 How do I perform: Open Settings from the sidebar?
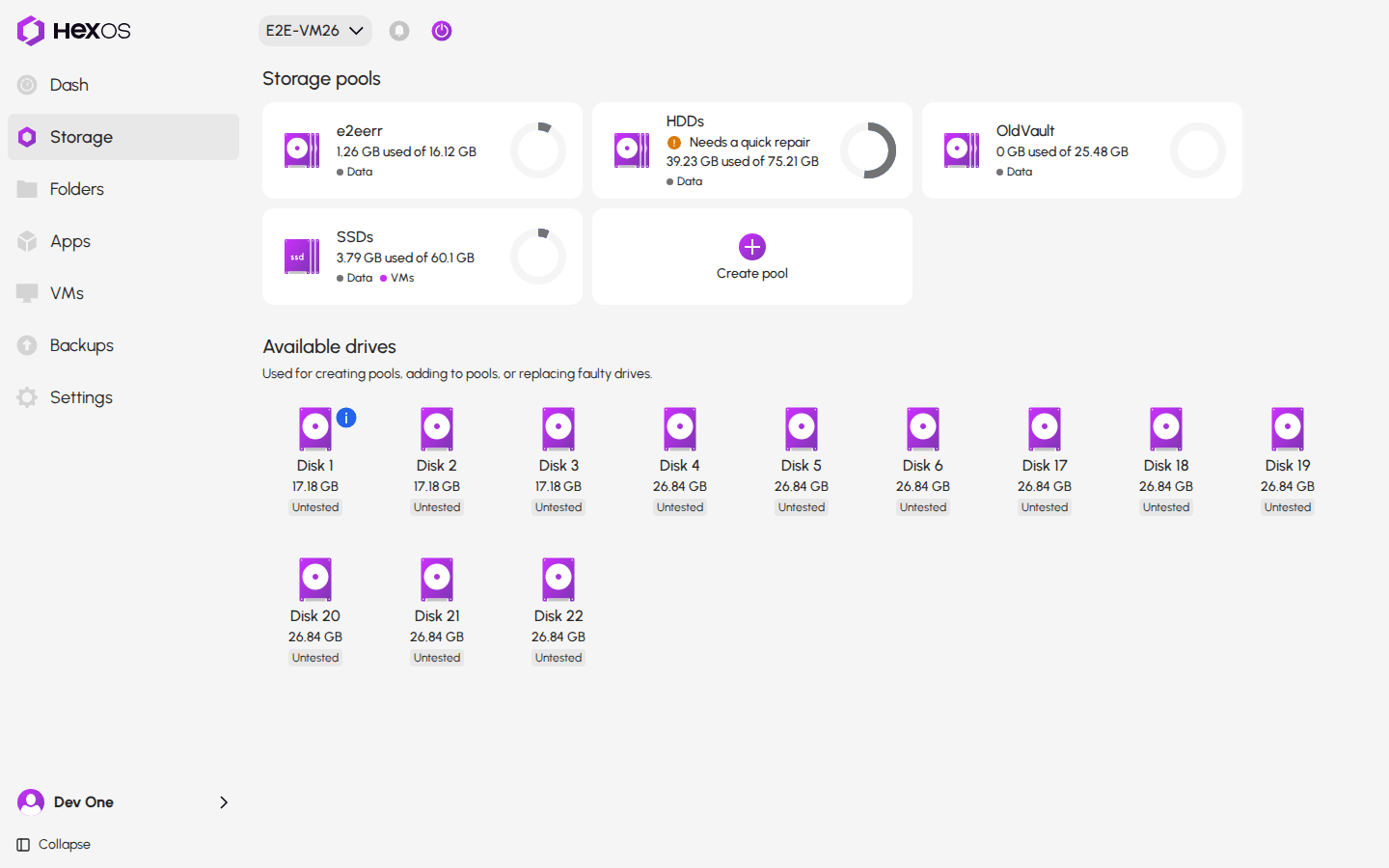[123, 397]
